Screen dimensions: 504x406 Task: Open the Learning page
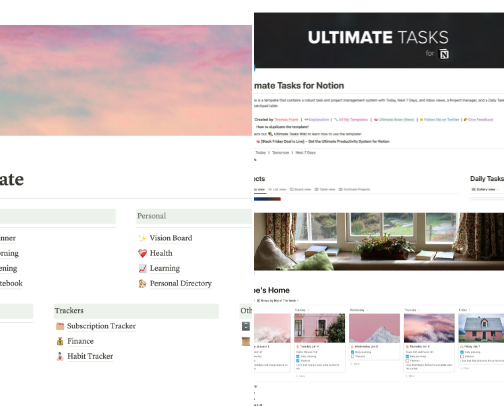(165, 268)
